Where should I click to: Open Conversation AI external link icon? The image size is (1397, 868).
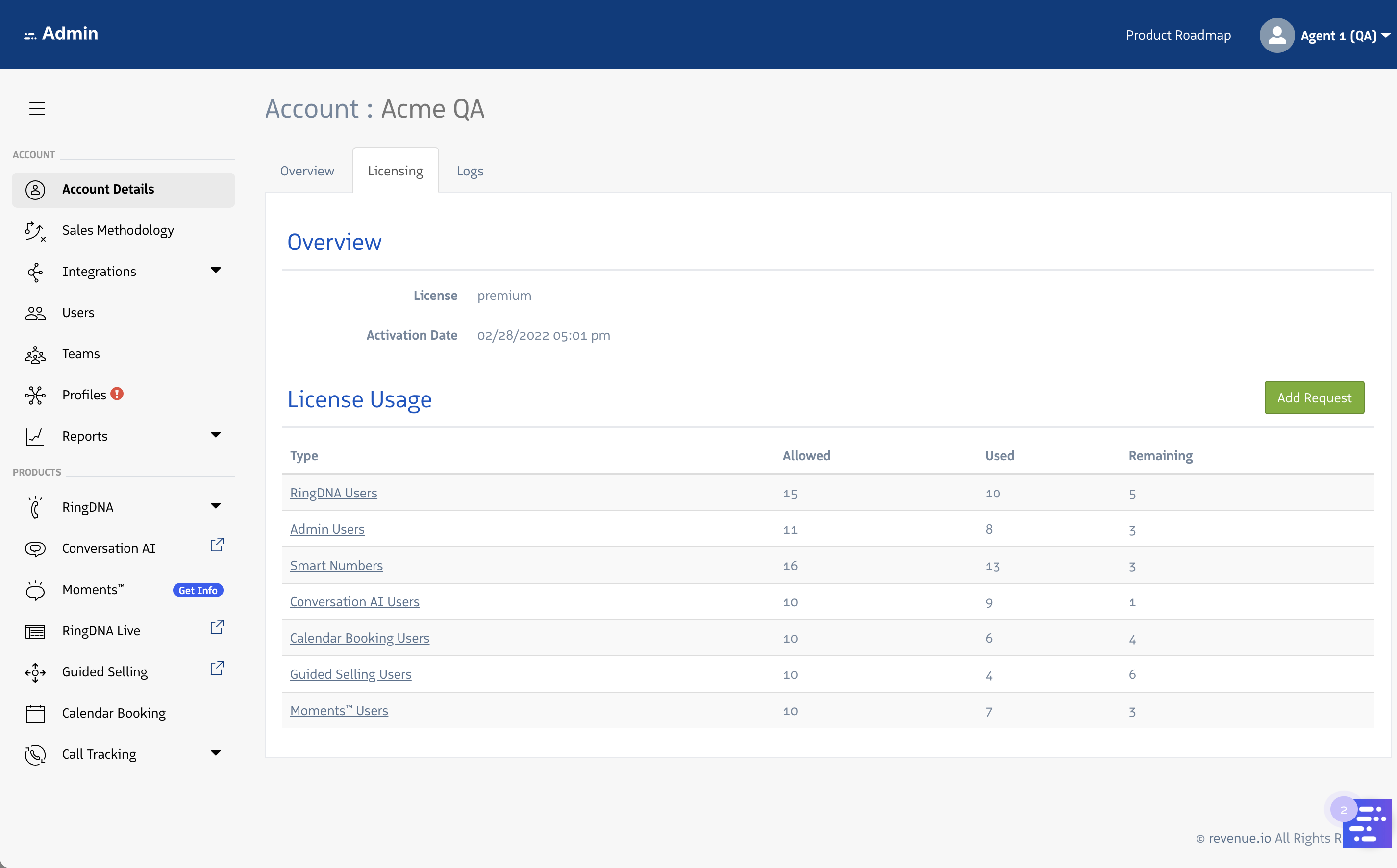pos(216,545)
